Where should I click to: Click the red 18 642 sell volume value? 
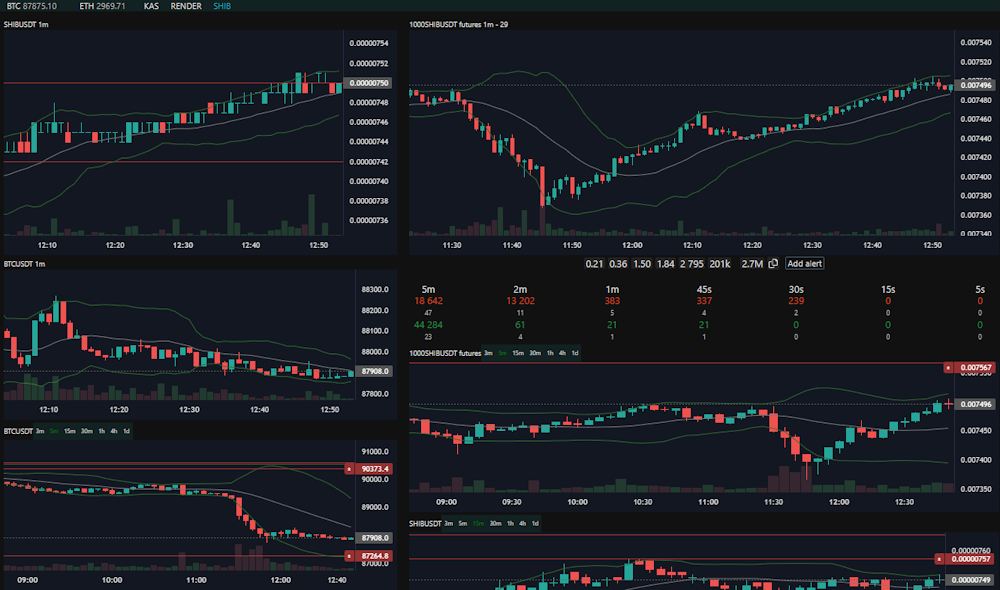[x=428, y=301]
